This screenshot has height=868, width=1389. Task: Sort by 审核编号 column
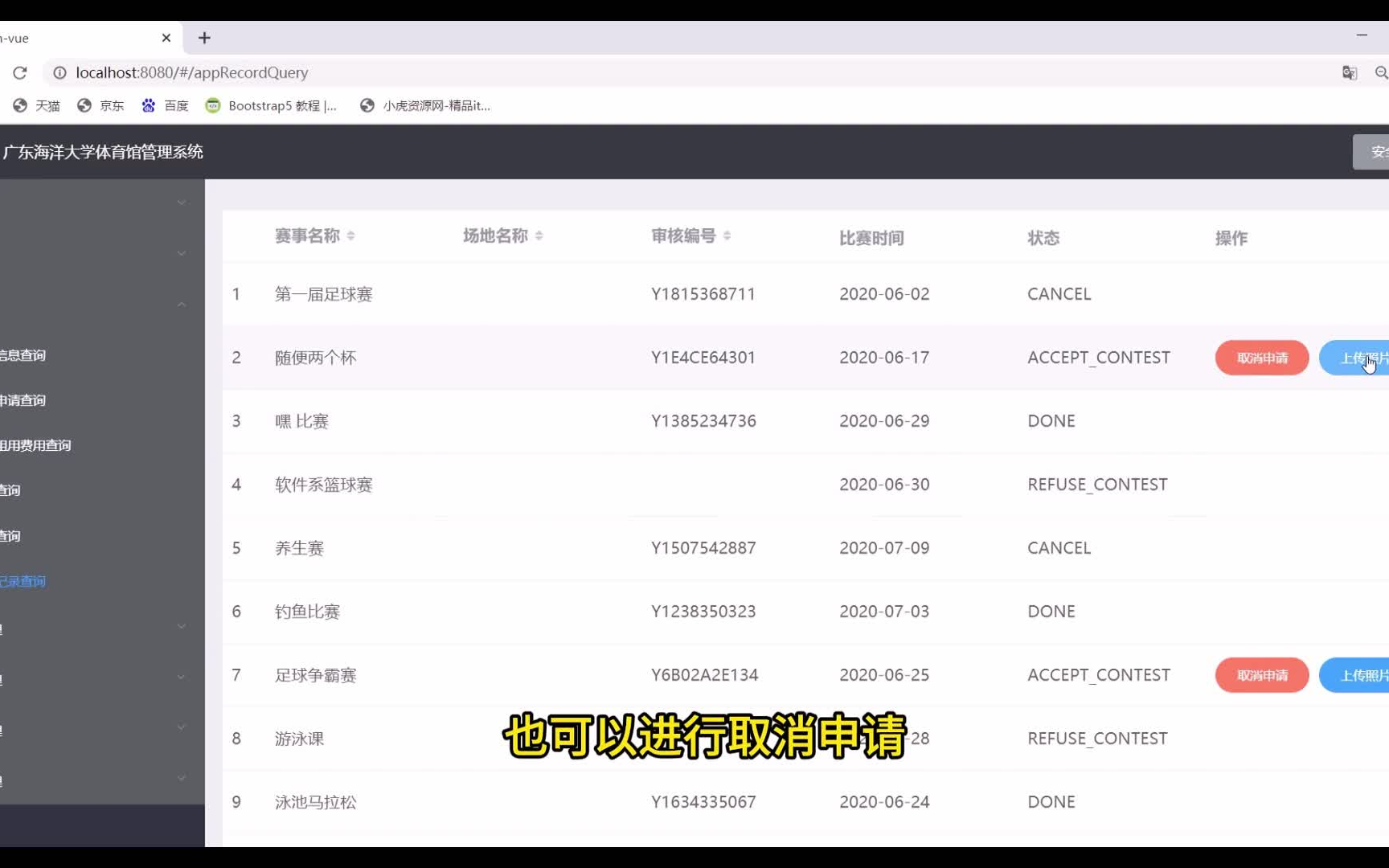point(727,235)
